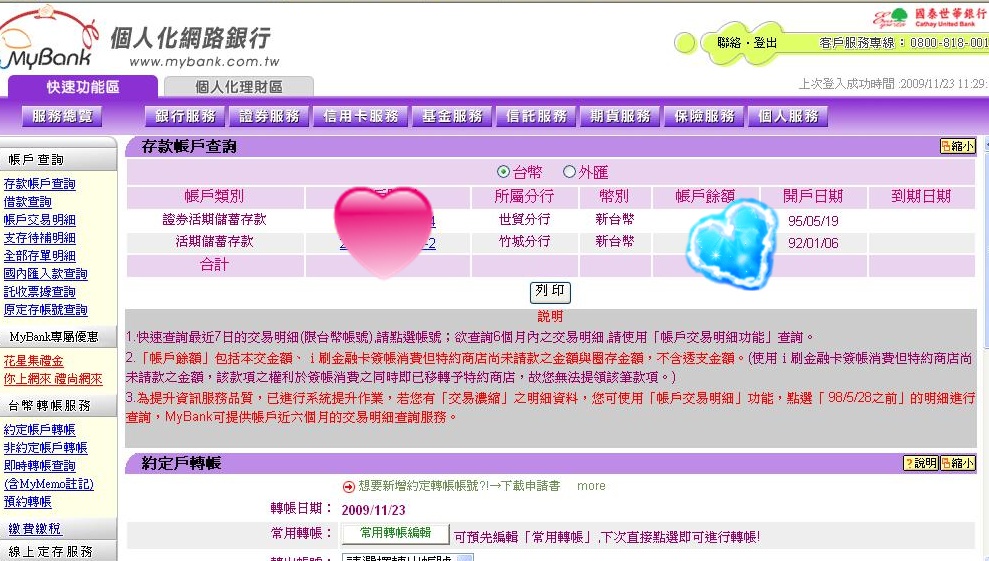Viewport: 989px width, 561px height.
Task: Switch to 個人化理財區 tab
Action: pyautogui.click(x=238, y=86)
